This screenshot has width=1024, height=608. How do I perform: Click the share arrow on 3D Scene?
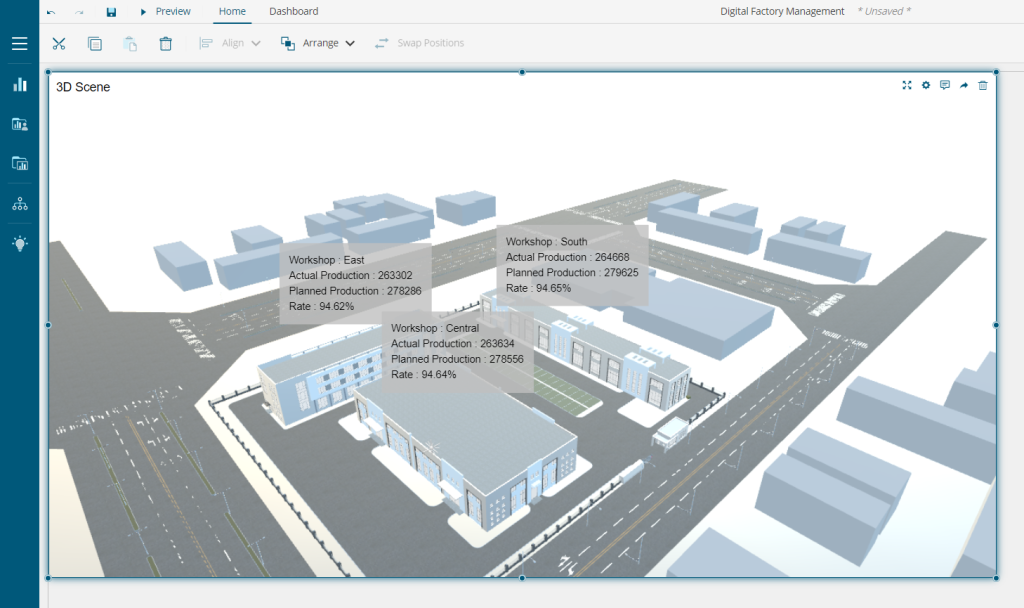[x=964, y=86]
